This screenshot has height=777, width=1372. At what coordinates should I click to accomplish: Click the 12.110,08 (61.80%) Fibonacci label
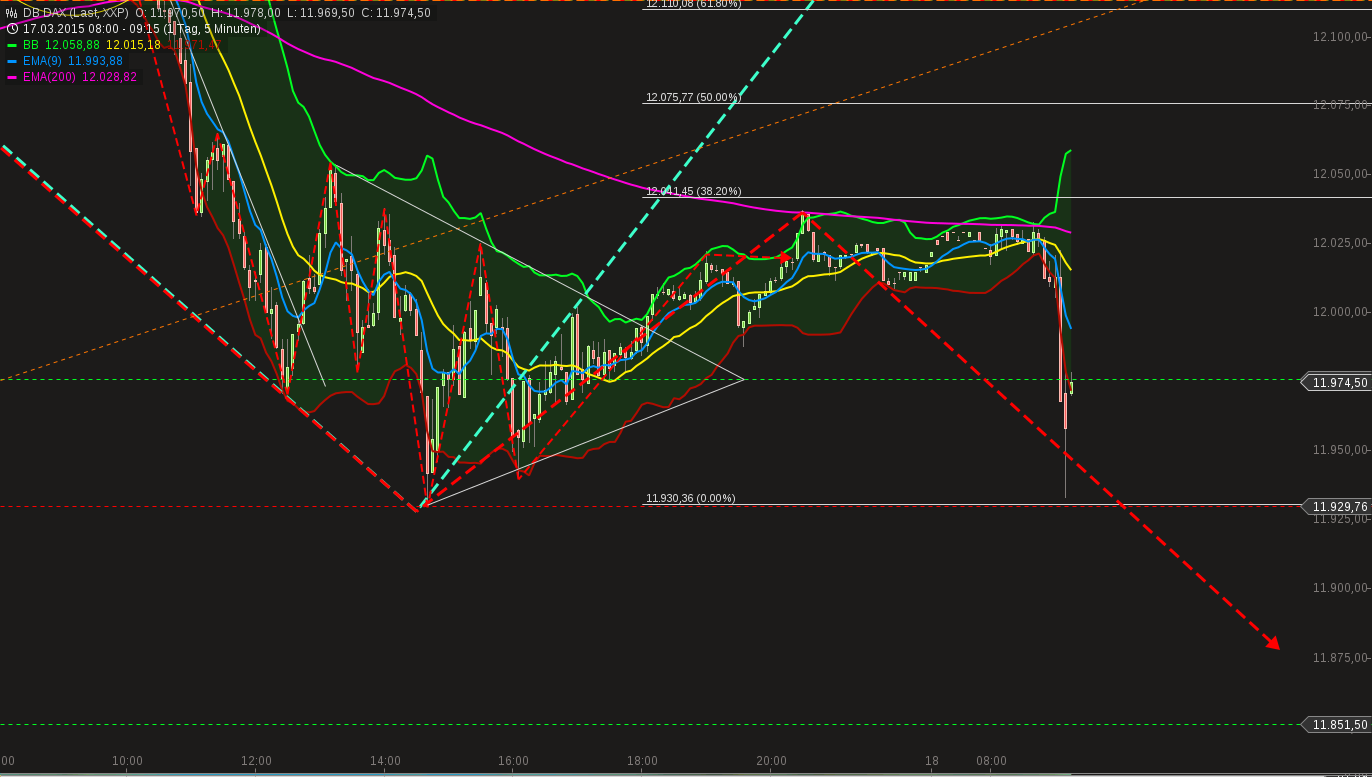(692, 4)
